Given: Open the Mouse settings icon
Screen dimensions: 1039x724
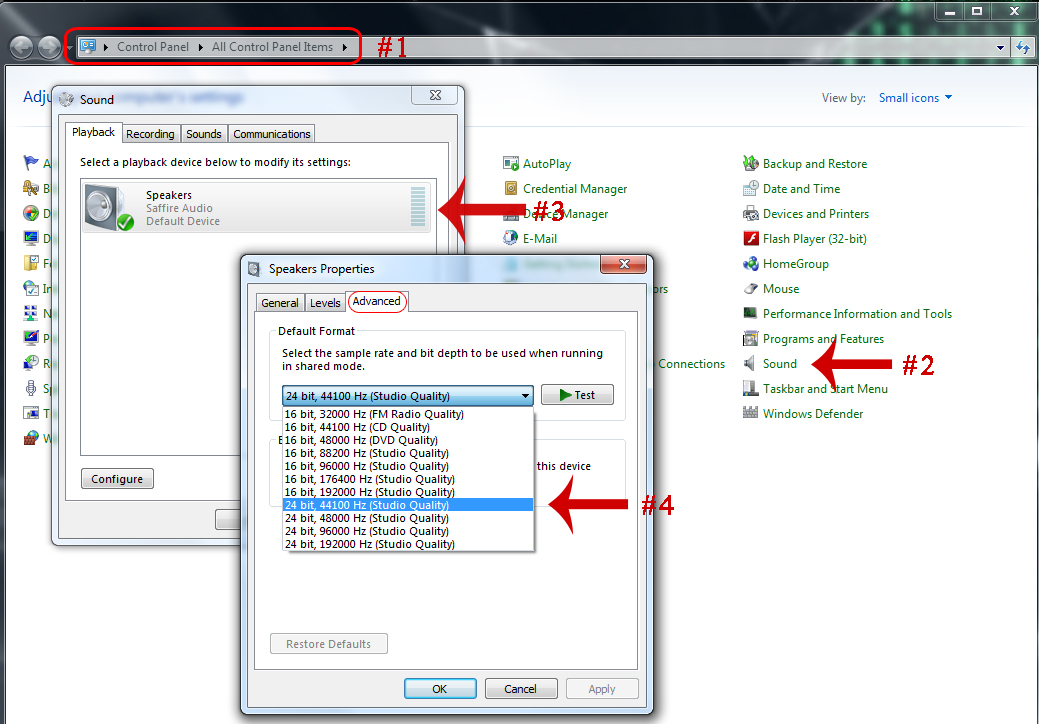Looking at the screenshot, I should pyautogui.click(x=750, y=289).
